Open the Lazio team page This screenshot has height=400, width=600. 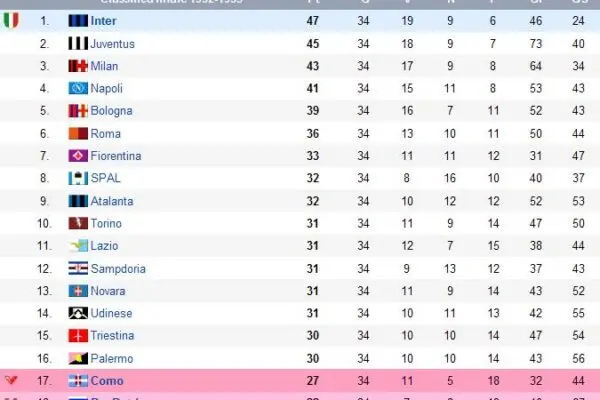pos(105,246)
